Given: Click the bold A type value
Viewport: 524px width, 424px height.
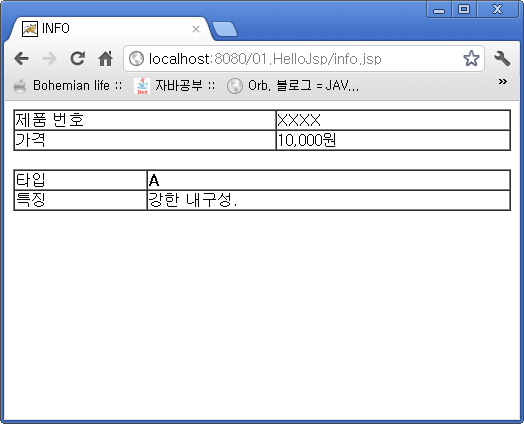Looking at the screenshot, I should click(154, 181).
